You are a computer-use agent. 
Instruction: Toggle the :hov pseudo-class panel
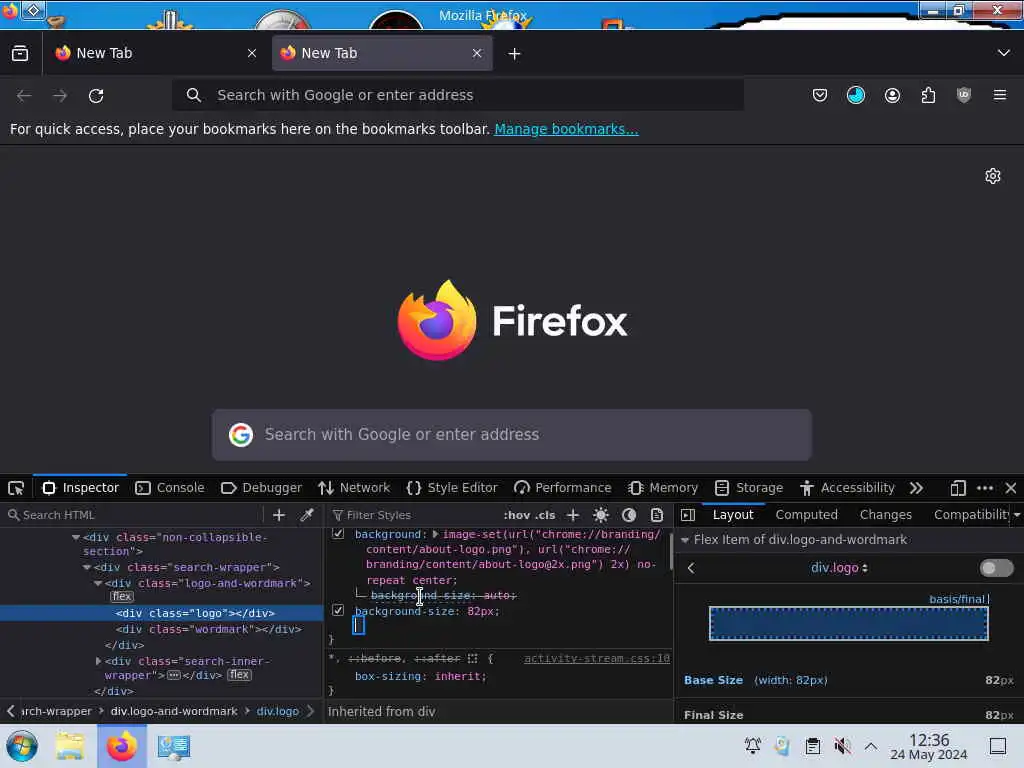517,515
